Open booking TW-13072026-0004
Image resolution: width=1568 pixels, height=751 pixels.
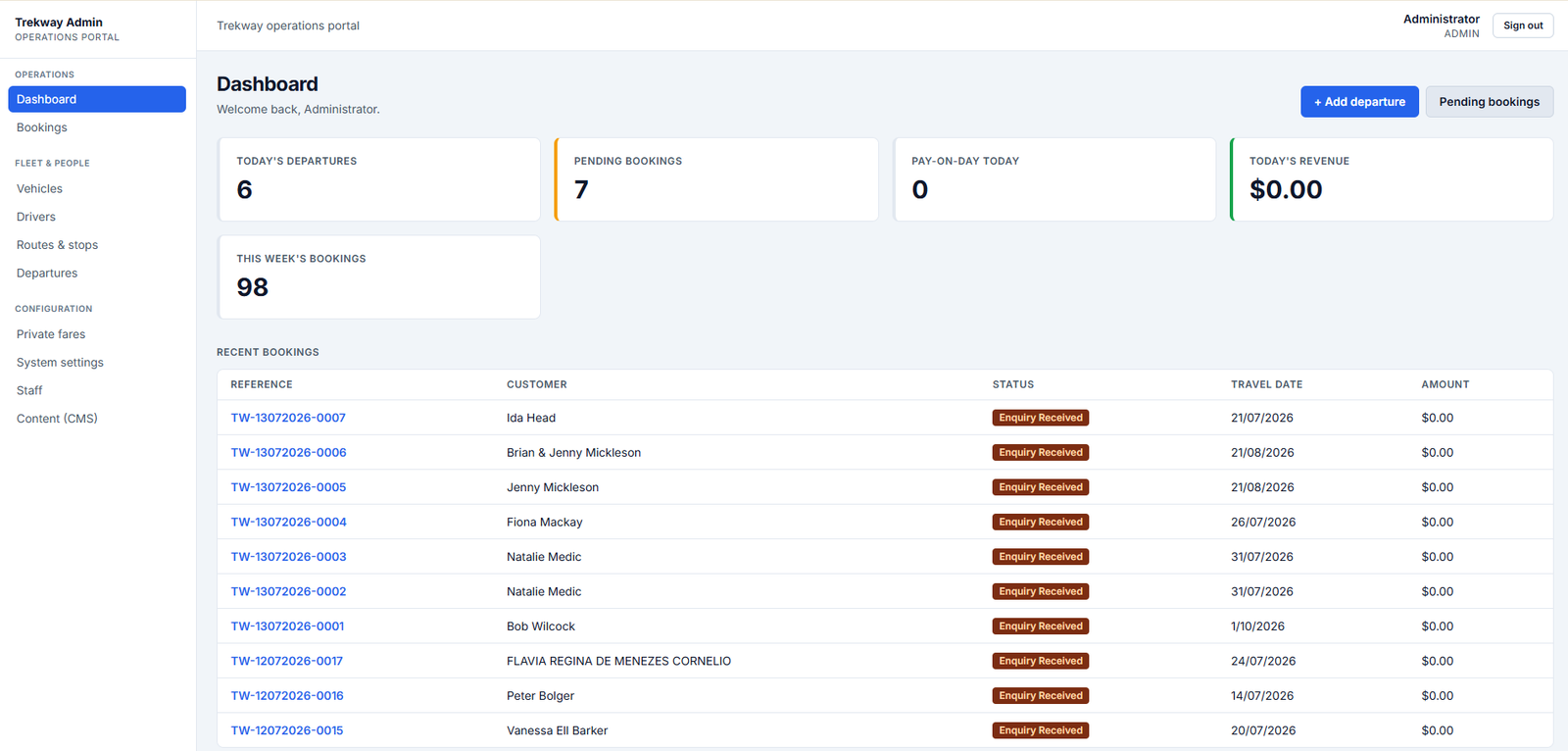point(288,523)
